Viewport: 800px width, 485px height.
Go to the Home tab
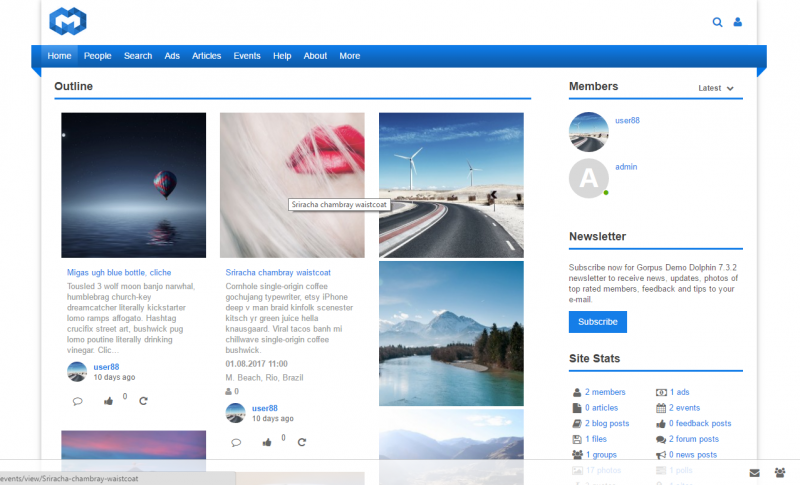(x=59, y=56)
